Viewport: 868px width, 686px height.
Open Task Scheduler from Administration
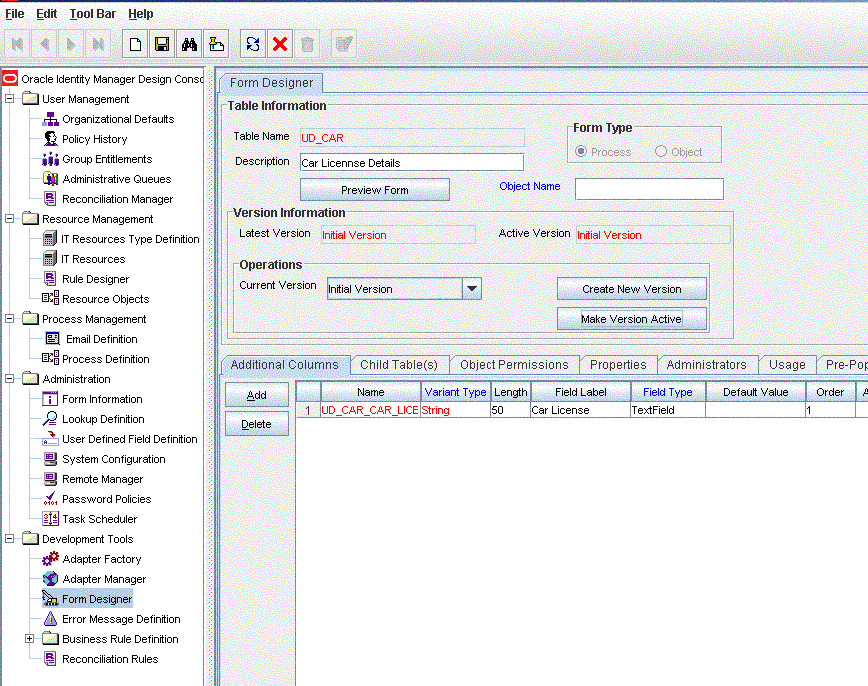pos(99,519)
